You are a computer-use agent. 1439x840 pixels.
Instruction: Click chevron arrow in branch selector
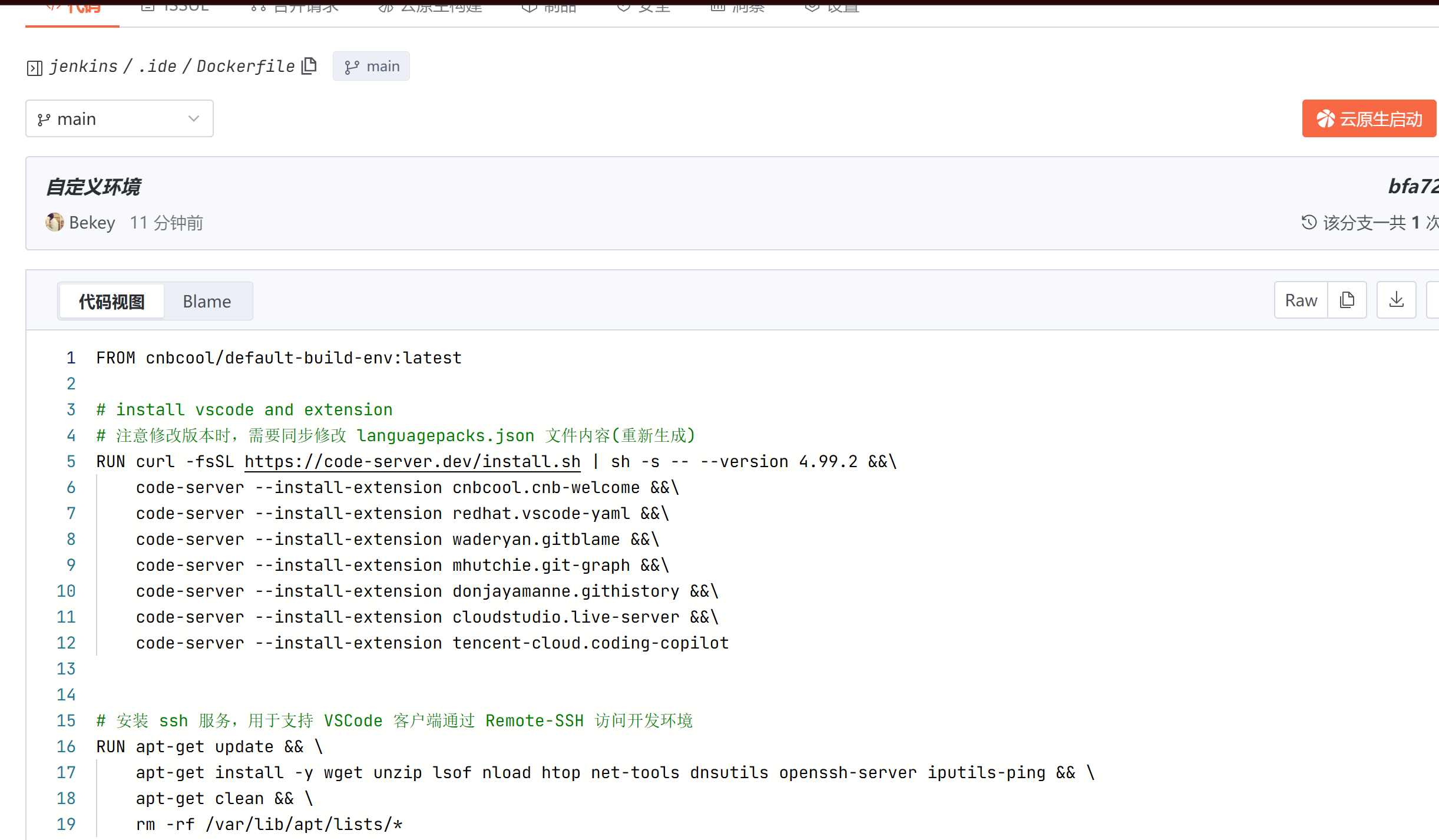tap(194, 119)
